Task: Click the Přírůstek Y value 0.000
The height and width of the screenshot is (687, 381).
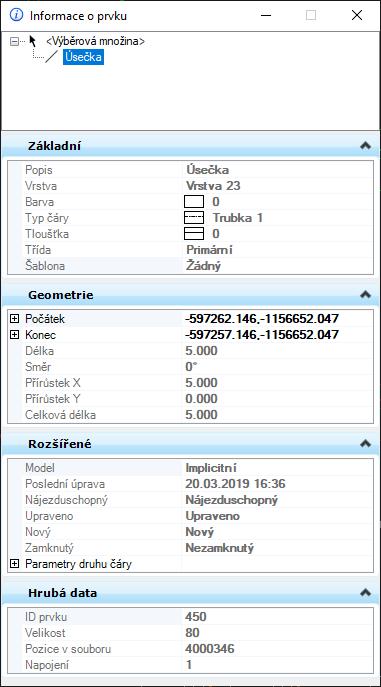Action: (201, 399)
